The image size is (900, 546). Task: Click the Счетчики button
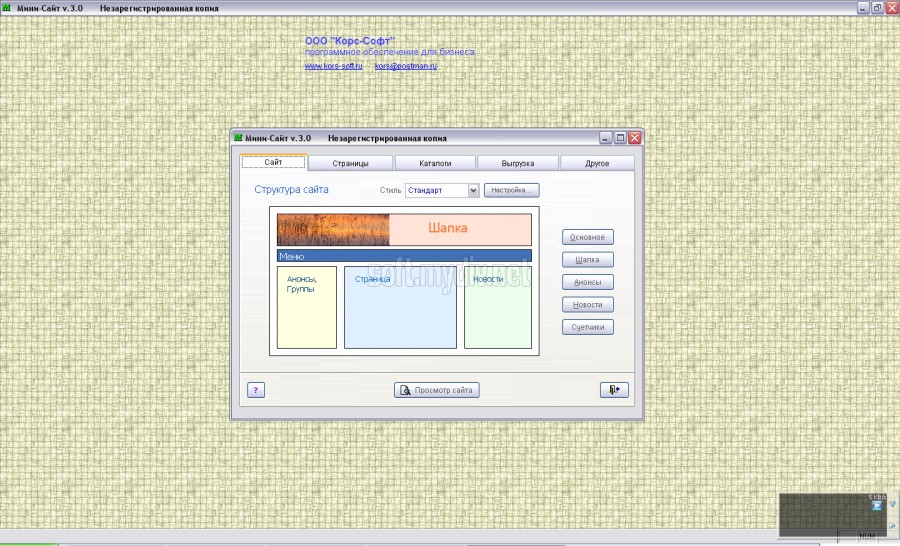coord(587,326)
